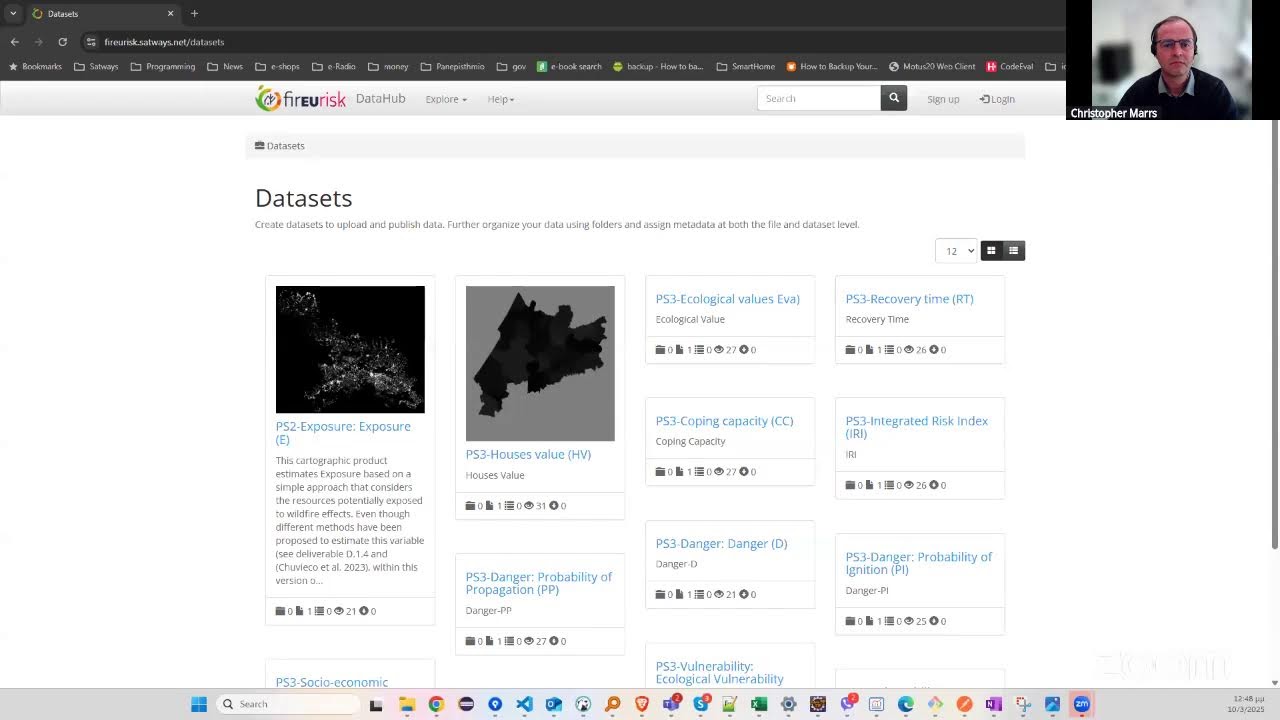Screen dimensions: 1280x720
Task: Open the tab search chevron in Chrome
Action: [13, 13]
